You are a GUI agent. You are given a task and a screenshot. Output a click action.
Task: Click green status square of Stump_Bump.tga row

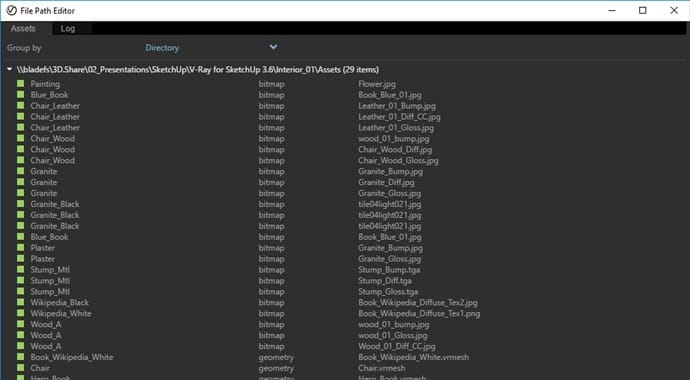[21, 270]
